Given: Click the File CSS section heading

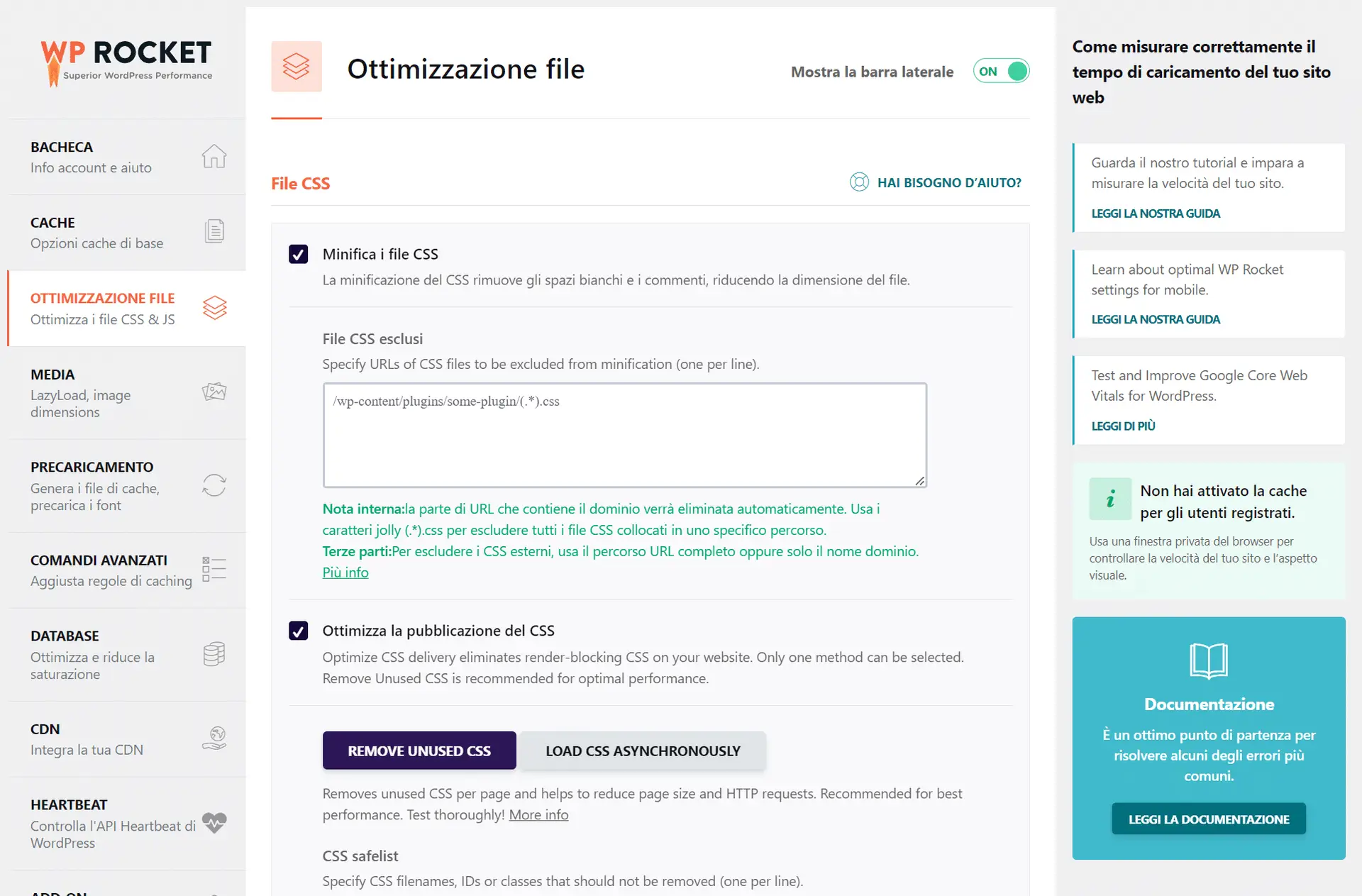Looking at the screenshot, I should [300, 184].
